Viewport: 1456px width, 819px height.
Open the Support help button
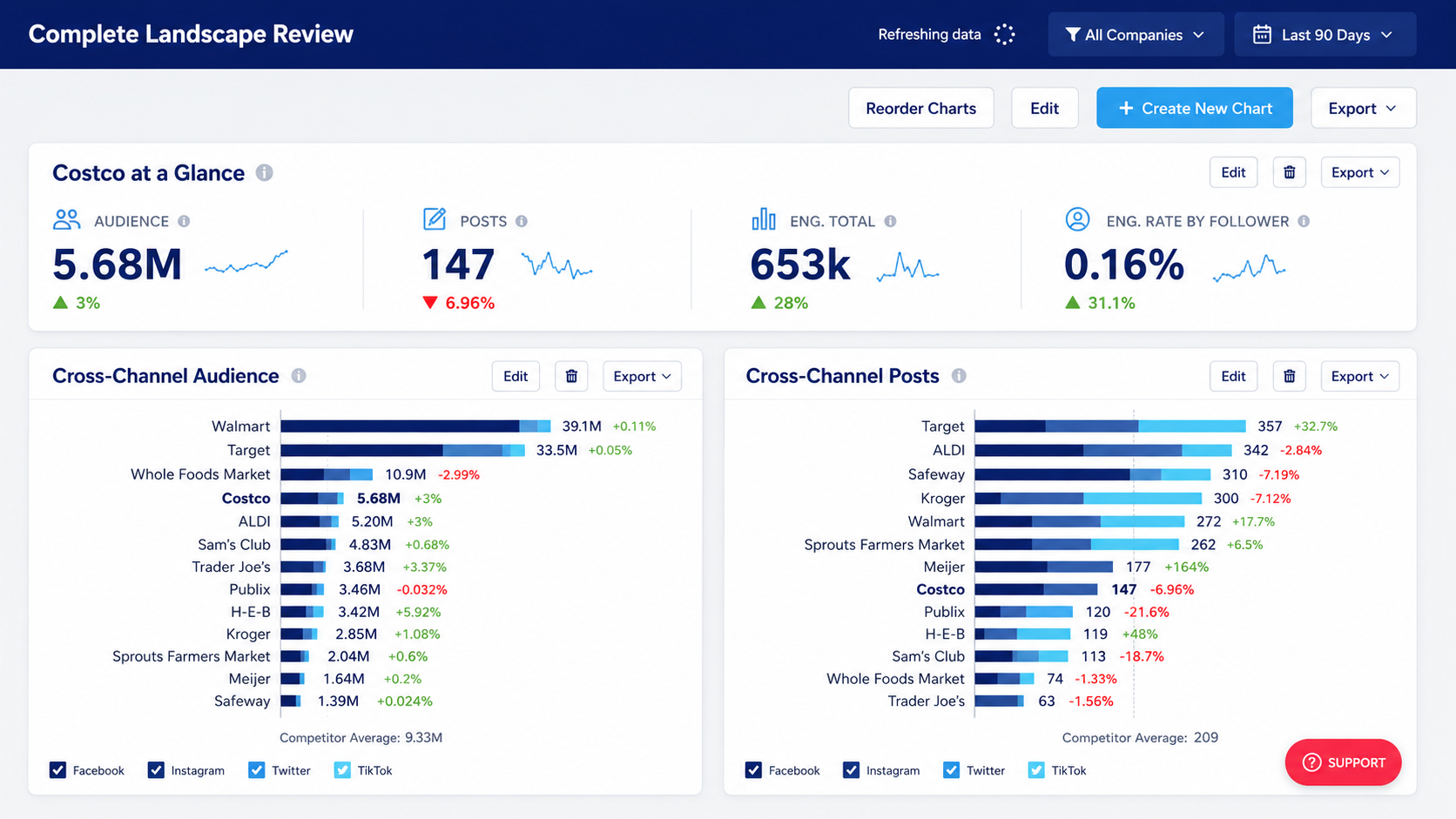[1343, 762]
